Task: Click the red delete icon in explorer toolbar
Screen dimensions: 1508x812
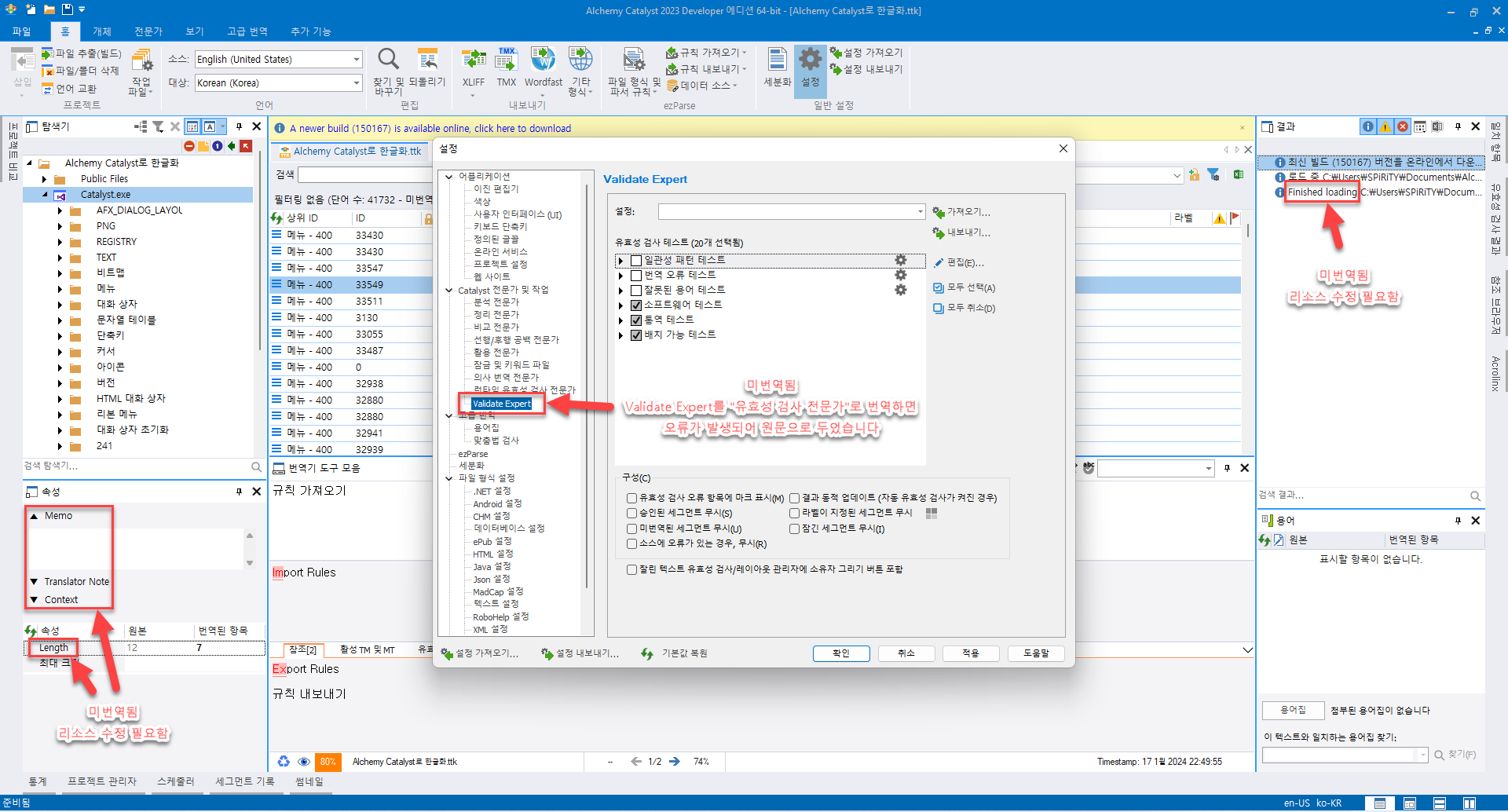Action: (189, 146)
